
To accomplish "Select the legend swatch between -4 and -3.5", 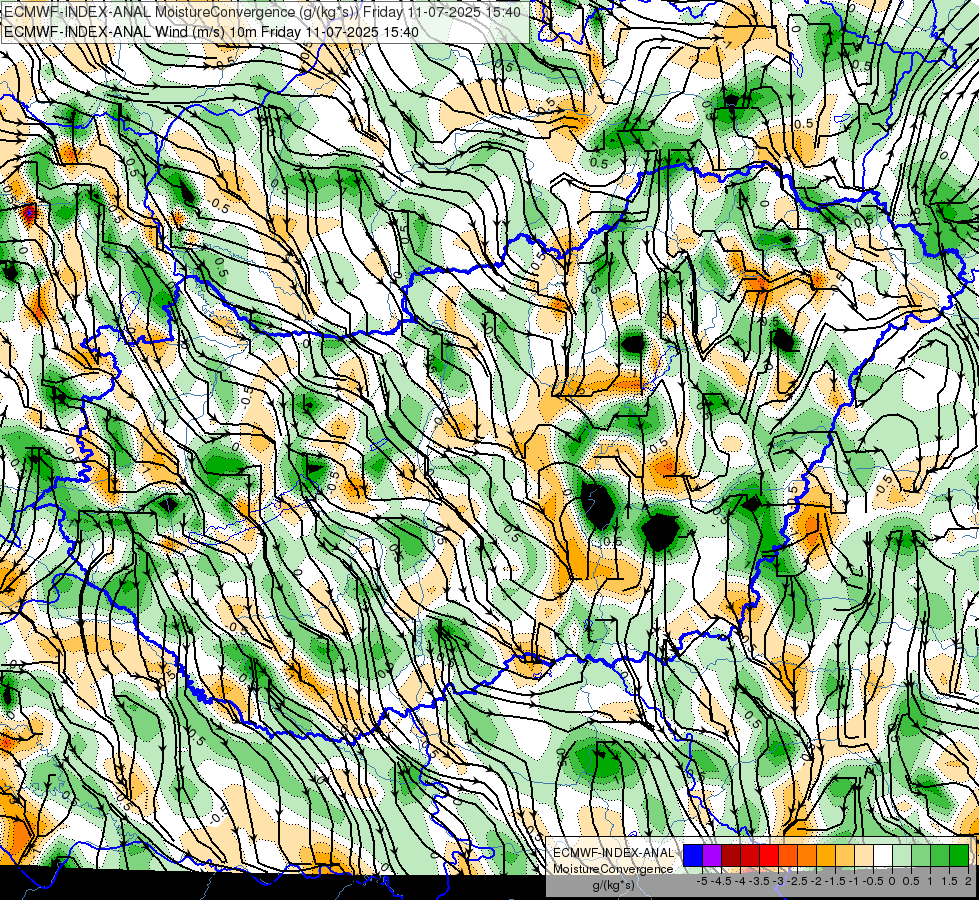I will coord(750,855).
